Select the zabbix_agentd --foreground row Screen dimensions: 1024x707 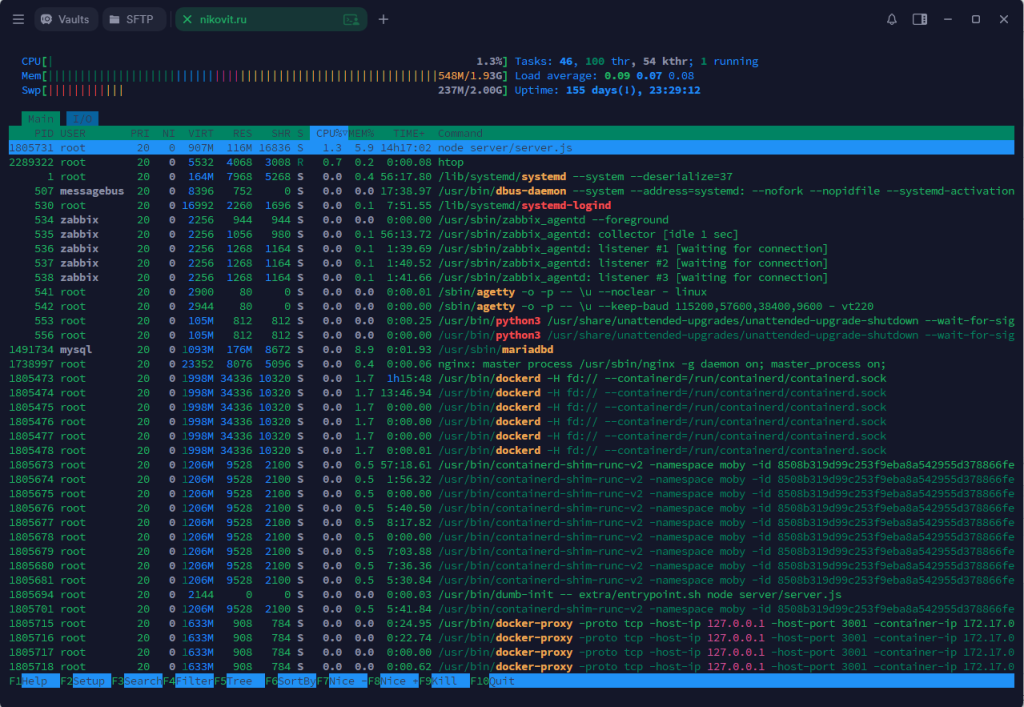[x=511, y=219]
